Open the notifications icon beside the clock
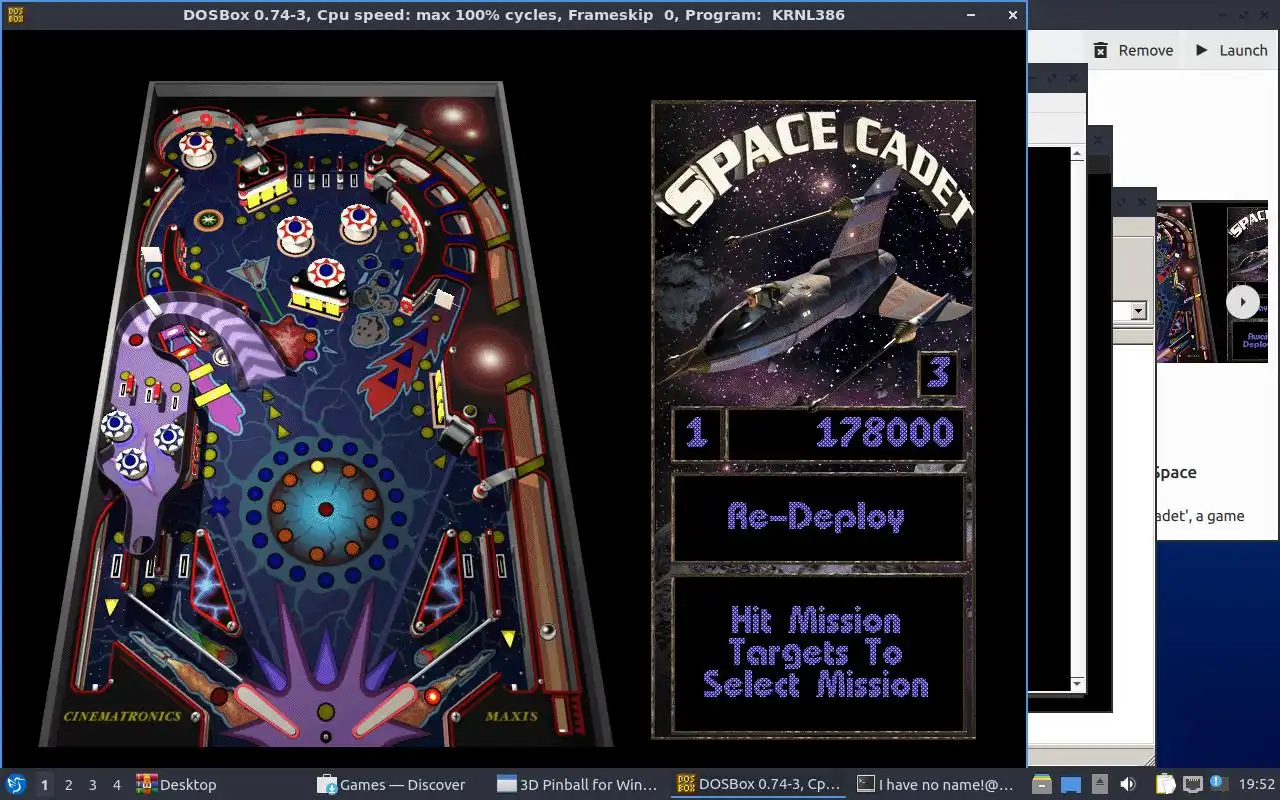The image size is (1280, 800). coord(1219,785)
